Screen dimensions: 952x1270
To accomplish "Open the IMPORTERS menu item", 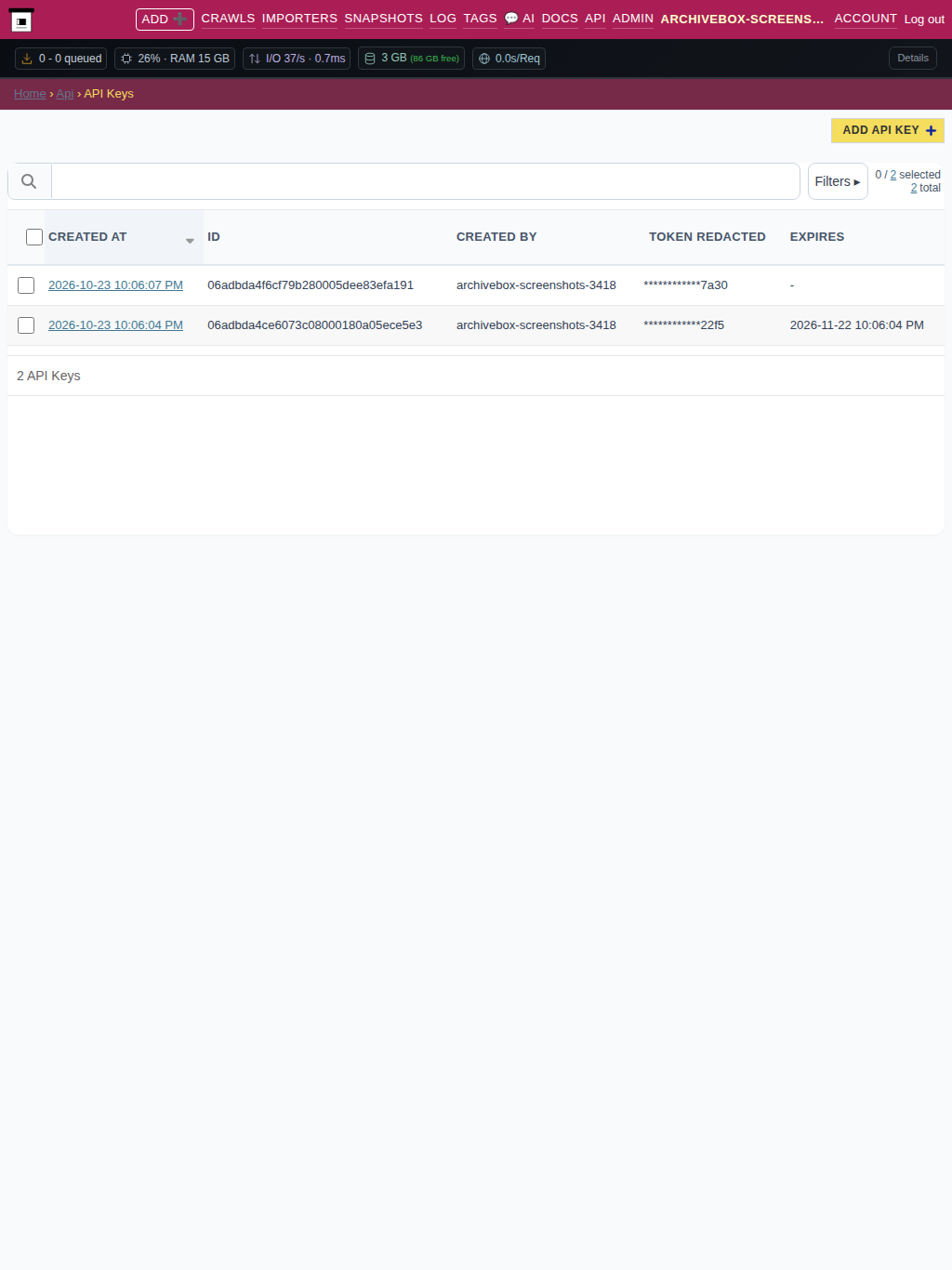I will pos(299,19).
